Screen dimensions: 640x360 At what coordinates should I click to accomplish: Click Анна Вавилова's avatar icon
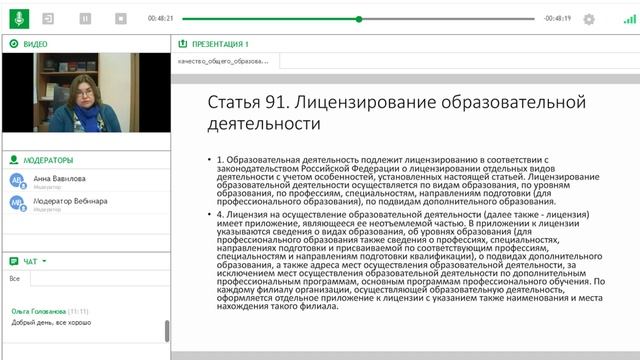coord(18,180)
